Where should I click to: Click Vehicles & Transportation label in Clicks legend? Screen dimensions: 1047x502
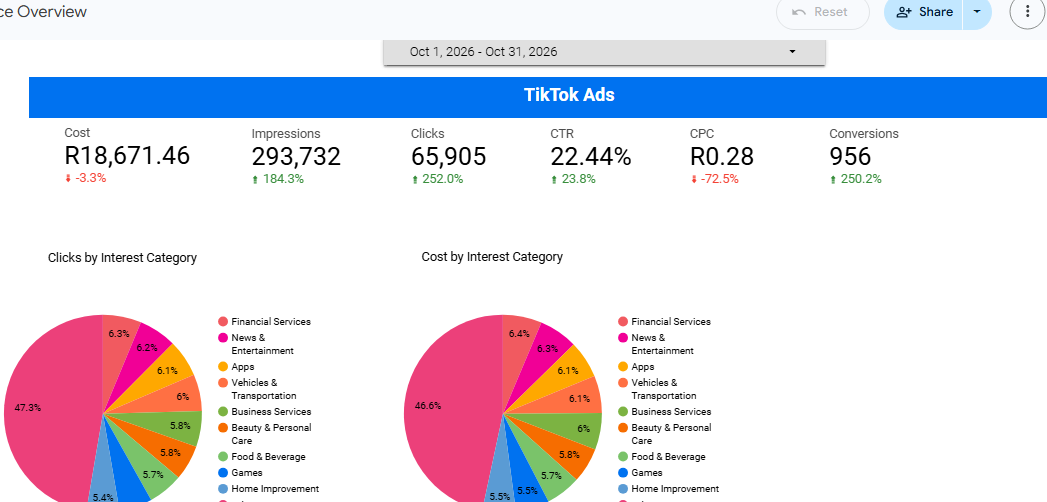(x=264, y=389)
